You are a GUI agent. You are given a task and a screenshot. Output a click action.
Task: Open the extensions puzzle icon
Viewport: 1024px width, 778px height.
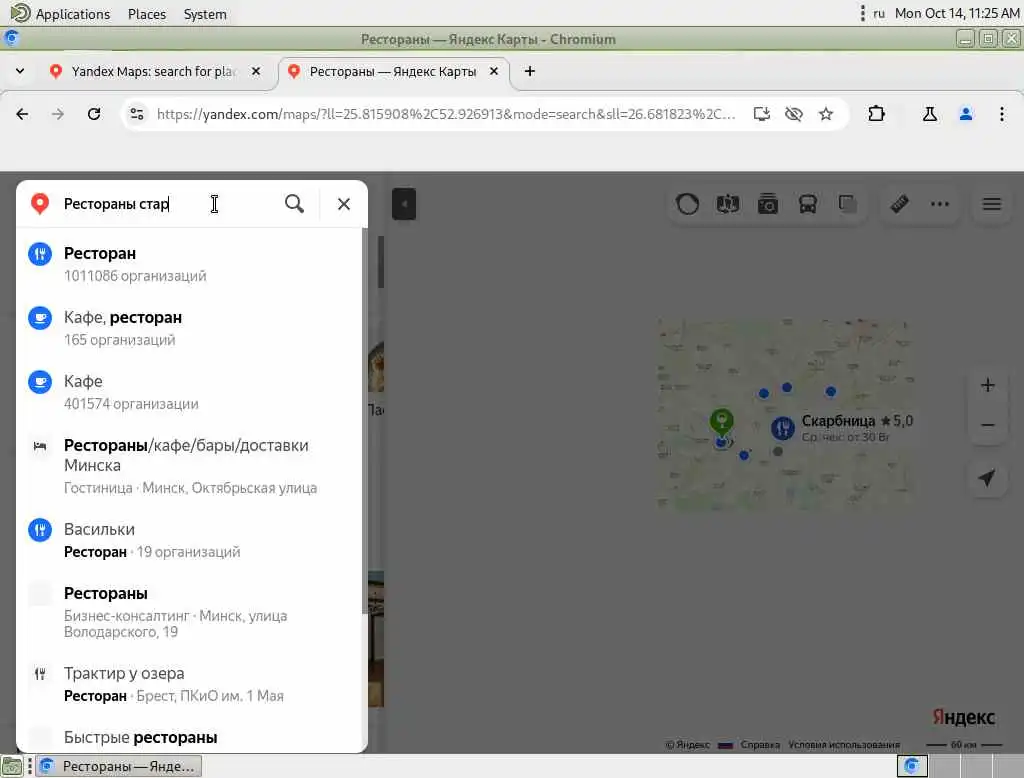point(876,114)
